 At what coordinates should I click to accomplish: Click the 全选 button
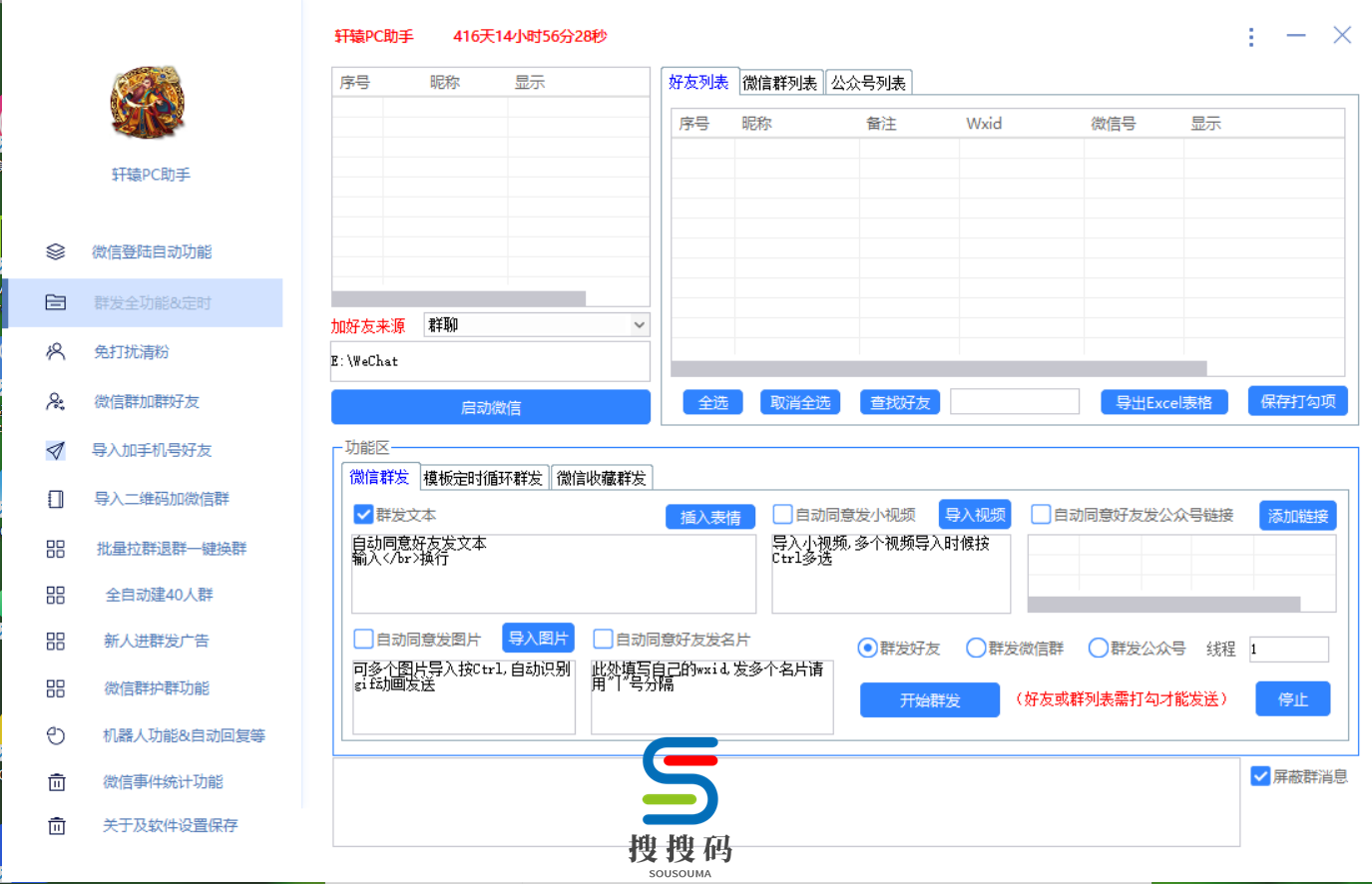[713, 402]
